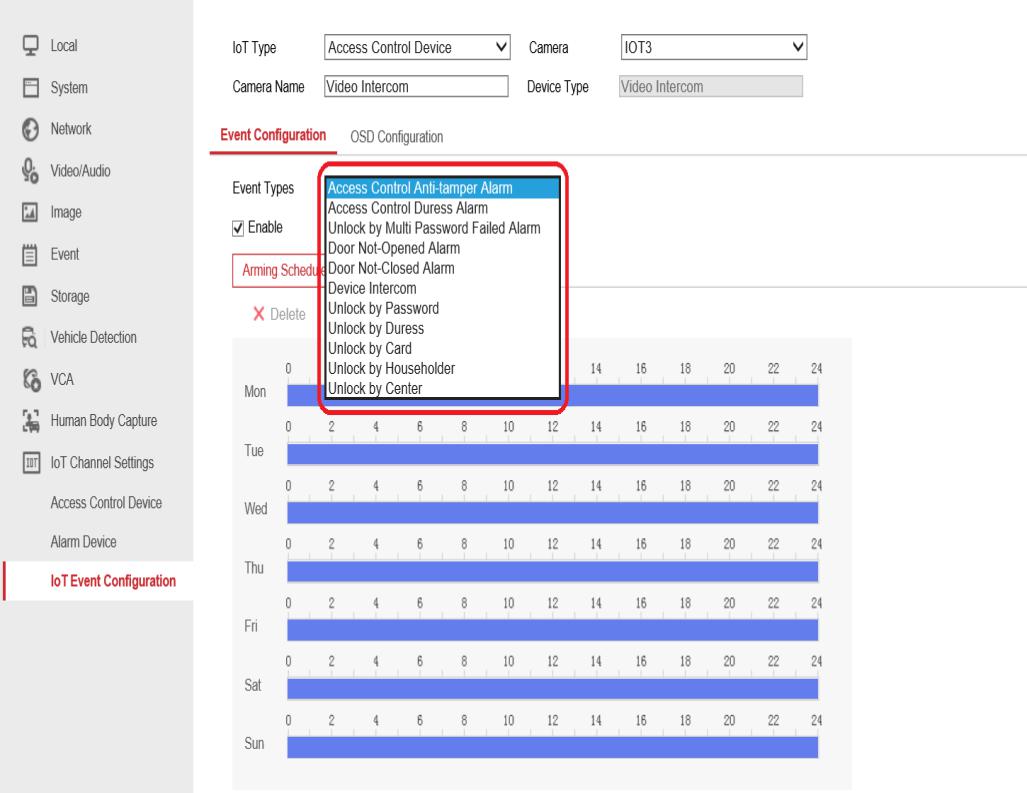The width and height of the screenshot is (1027, 793).
Task: Expand the IoT Type dropdown
Action: (x=418, y=45)
